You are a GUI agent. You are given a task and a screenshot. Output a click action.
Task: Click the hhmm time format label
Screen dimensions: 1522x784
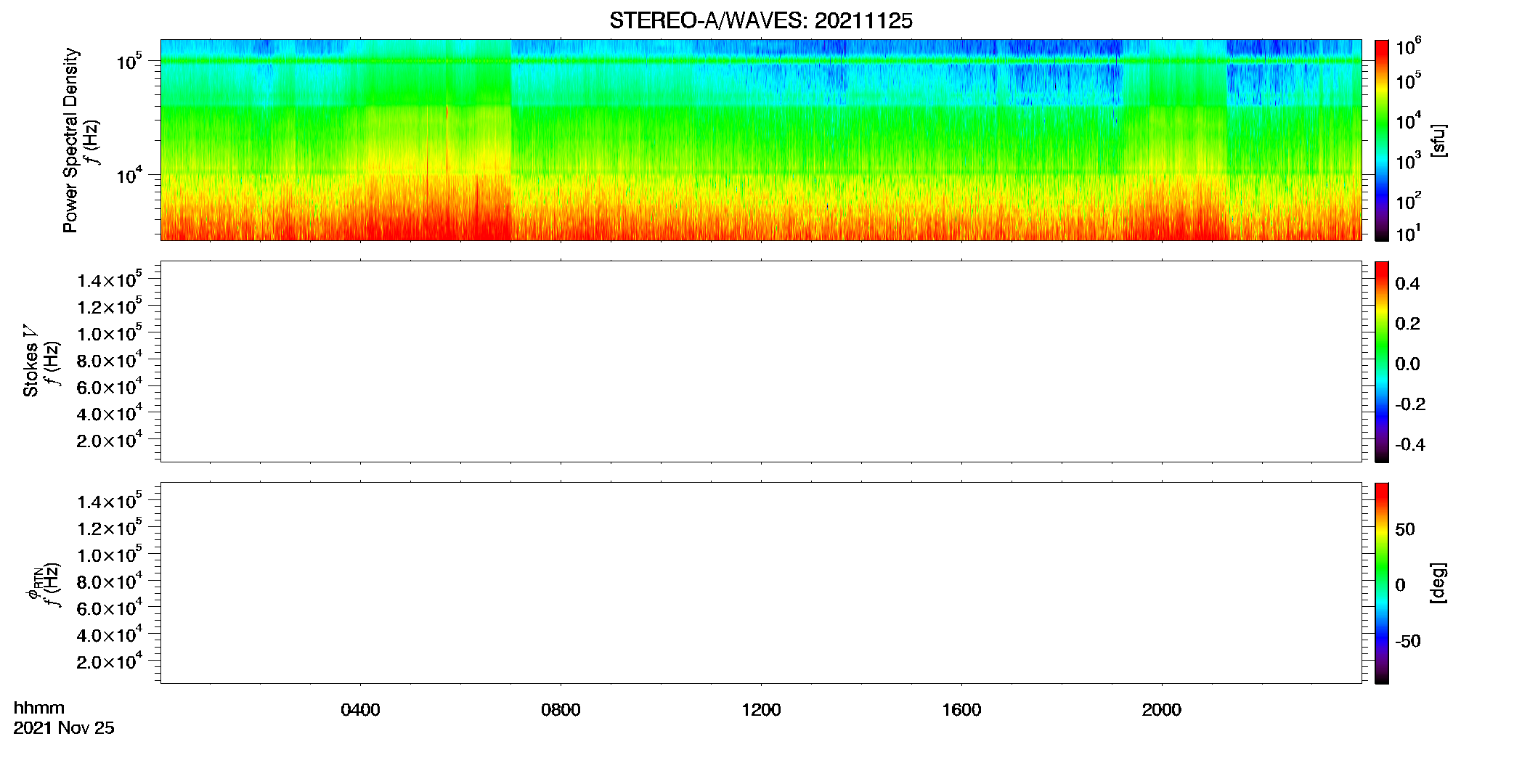tap(39, 708)
